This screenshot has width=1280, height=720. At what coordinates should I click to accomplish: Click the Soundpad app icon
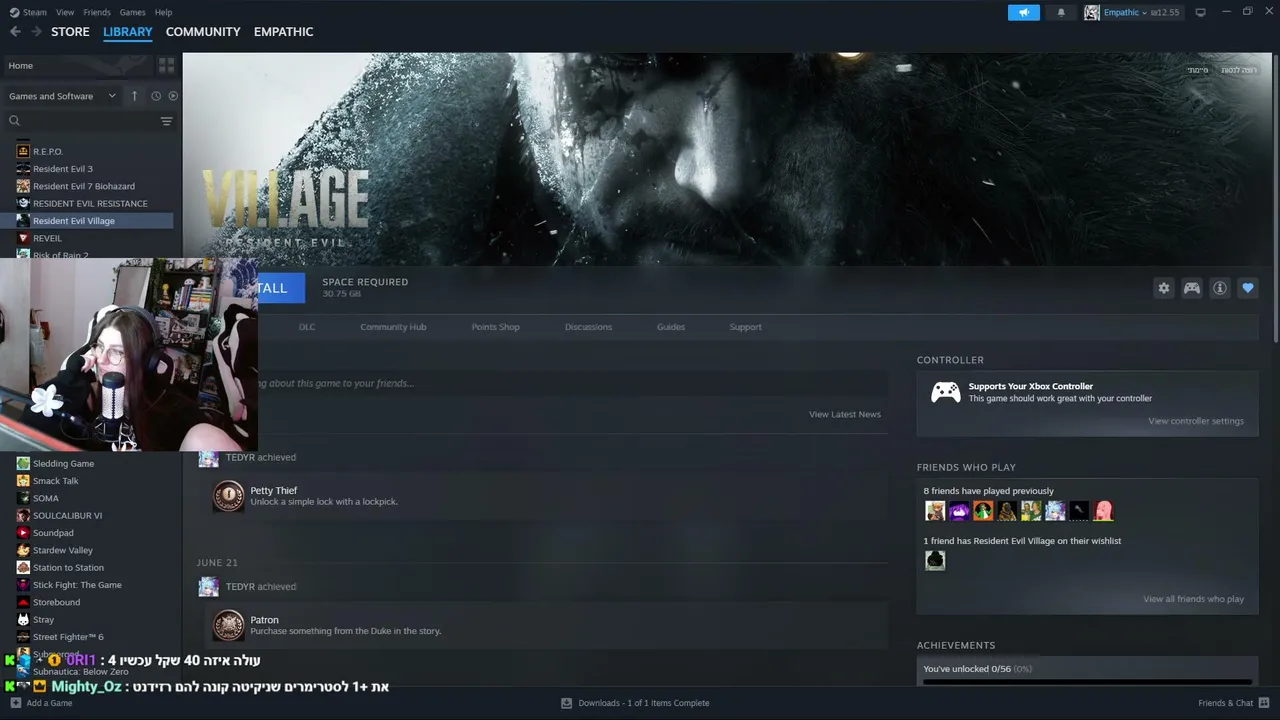click(23, 533)
